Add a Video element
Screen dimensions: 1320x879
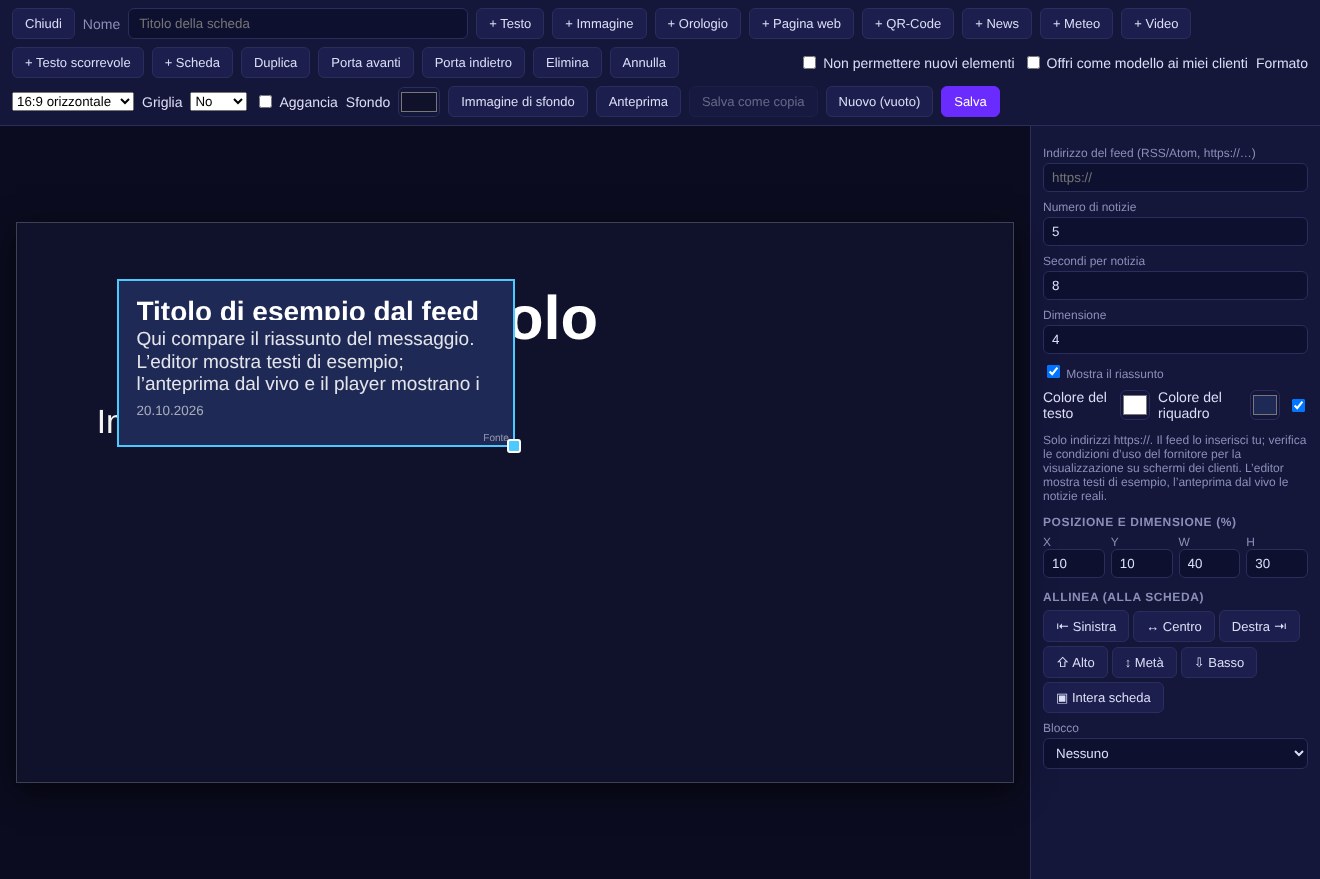[x=1156, y=23]
